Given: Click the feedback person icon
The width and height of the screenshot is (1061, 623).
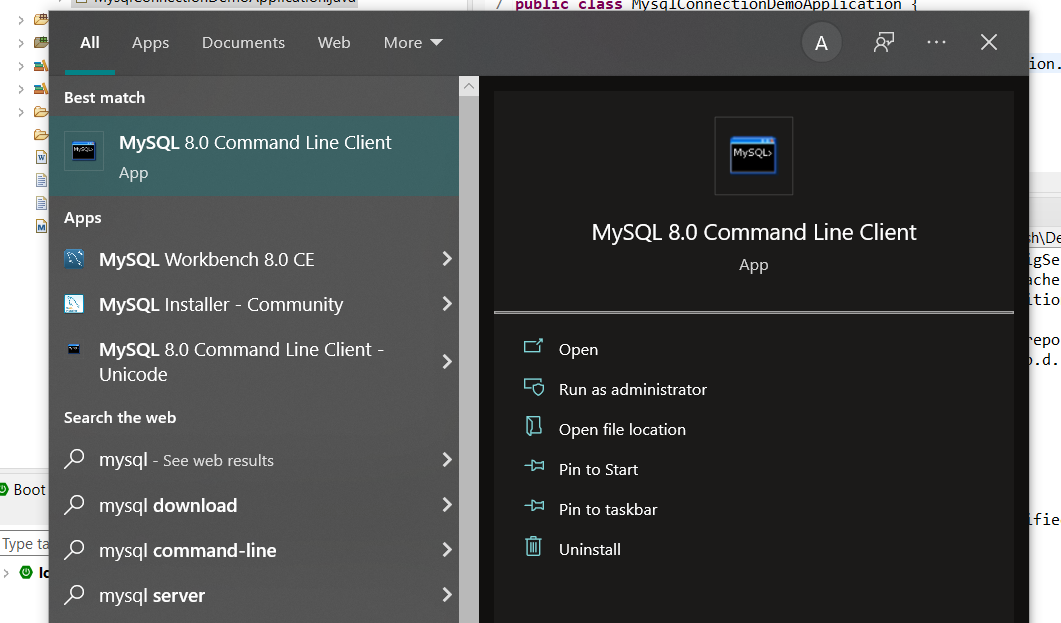Looking at the screenshot, I should click(884, 43).
